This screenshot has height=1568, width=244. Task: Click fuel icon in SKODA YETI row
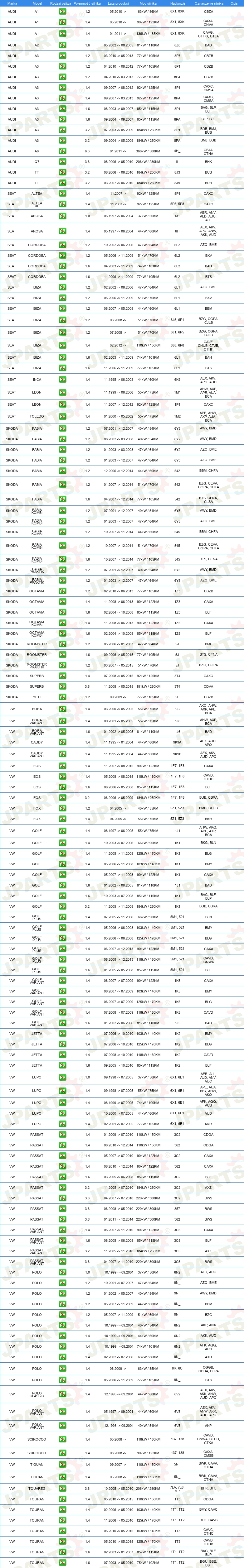(x=62, y=697)
